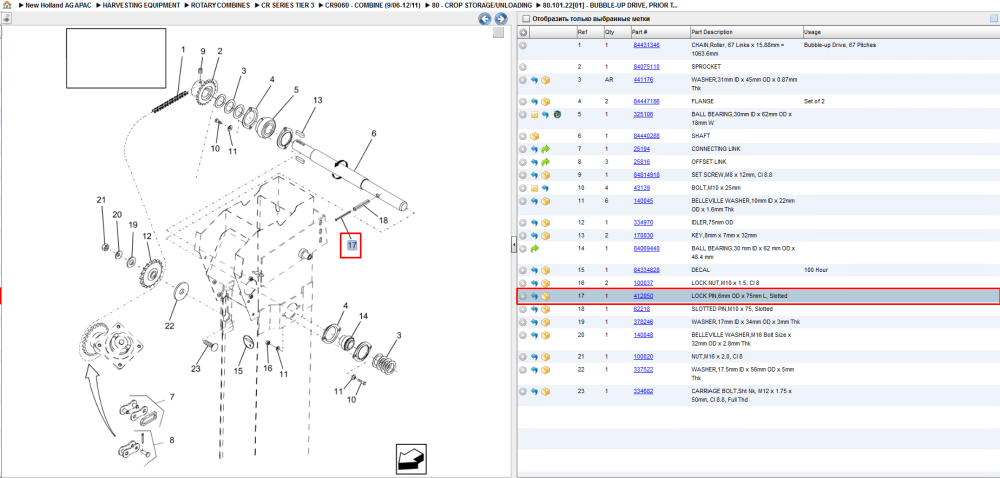Select callout 14 in the diagram
The image size is (1000, 478).
tap(363, 316)
